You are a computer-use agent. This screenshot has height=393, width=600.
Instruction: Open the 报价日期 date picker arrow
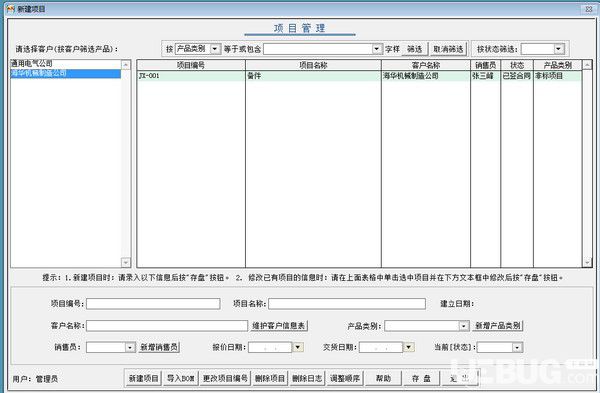pos(298,347)
